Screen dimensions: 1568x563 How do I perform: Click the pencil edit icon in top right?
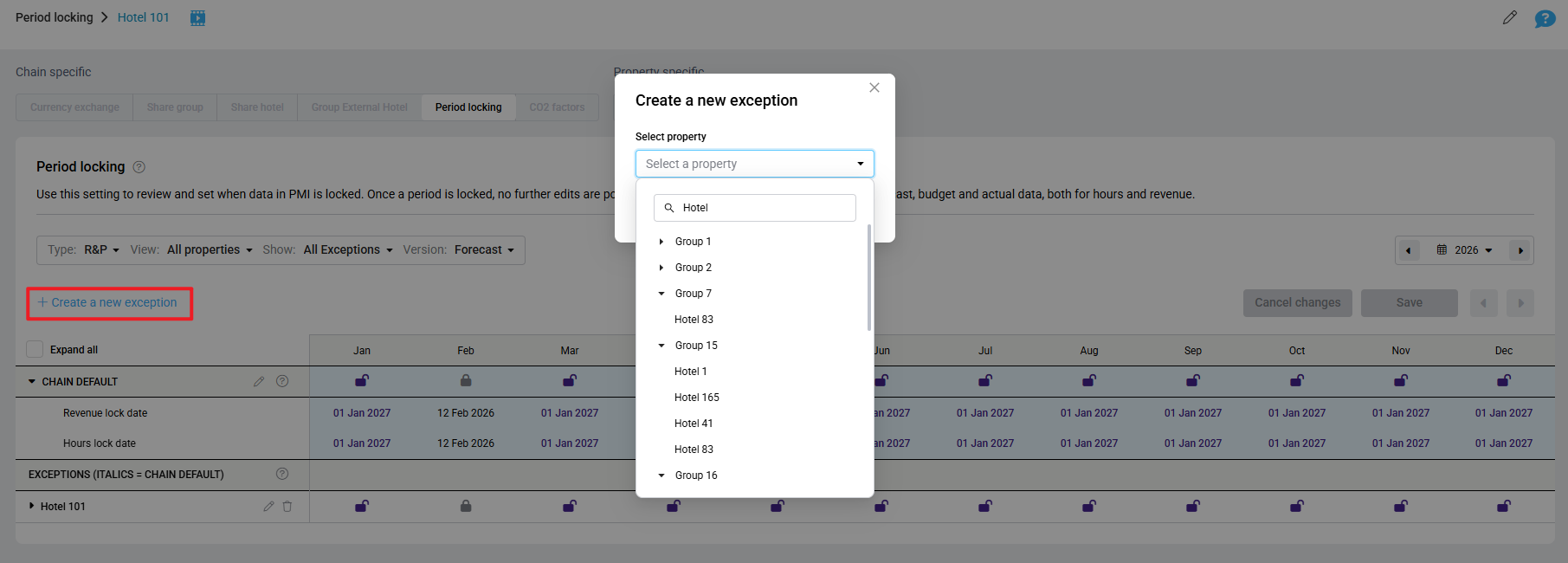click(x=1510, y=17)
